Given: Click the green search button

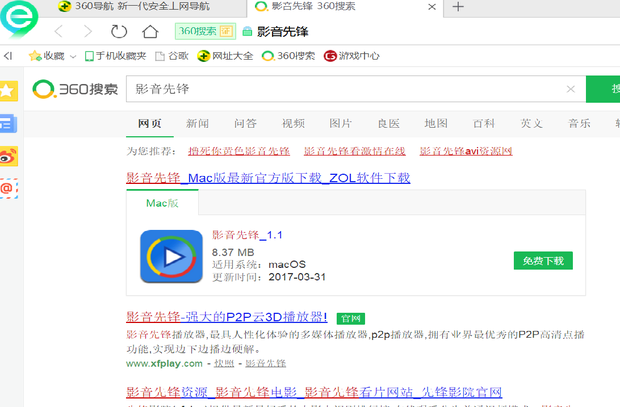Looking at the screenshot, I should [x=603, y=89].
